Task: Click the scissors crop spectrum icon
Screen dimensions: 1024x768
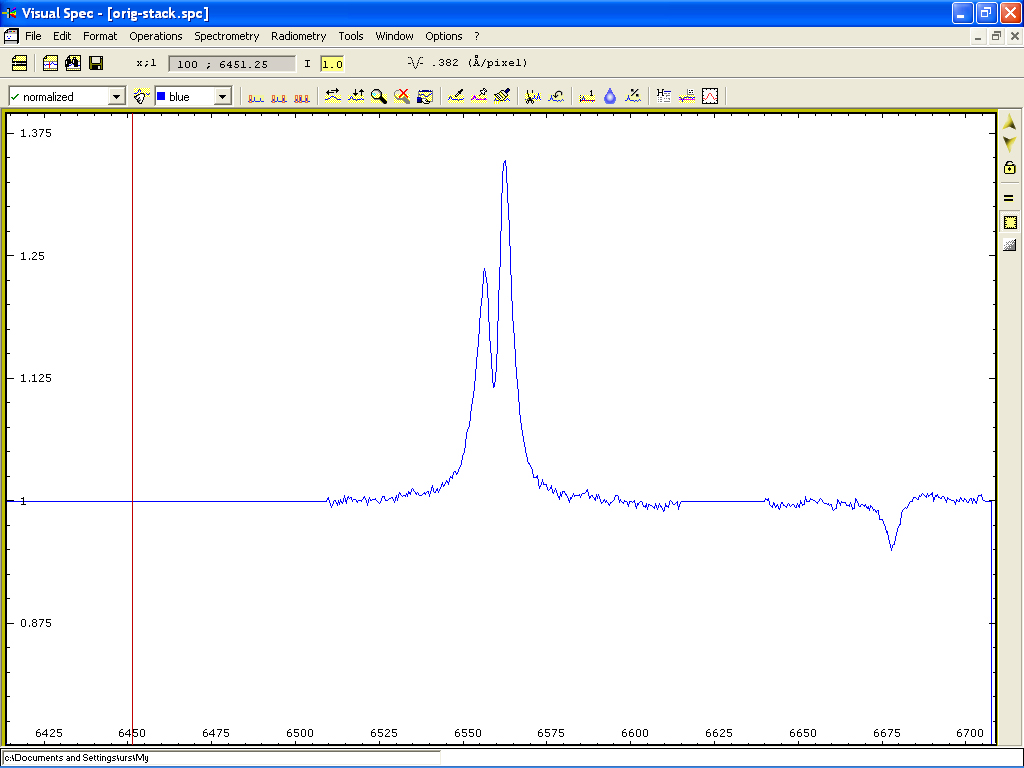Action: coord(533,96)
